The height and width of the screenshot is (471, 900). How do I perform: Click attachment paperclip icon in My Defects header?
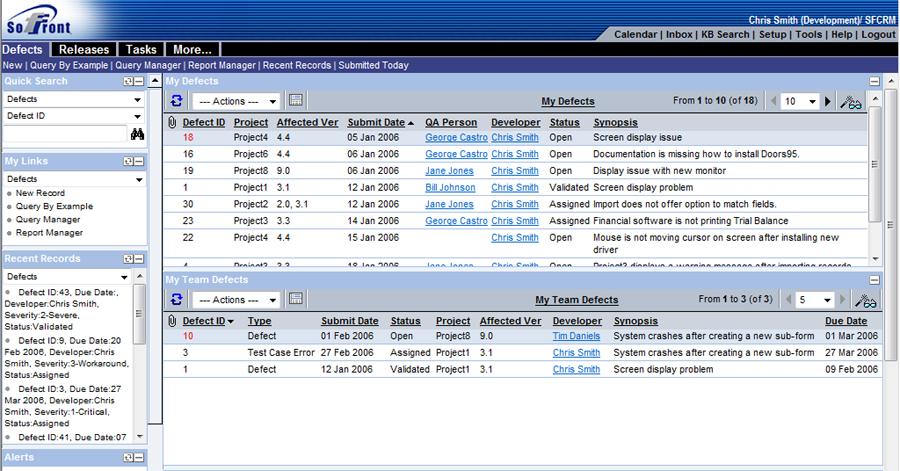coord(172,122)
